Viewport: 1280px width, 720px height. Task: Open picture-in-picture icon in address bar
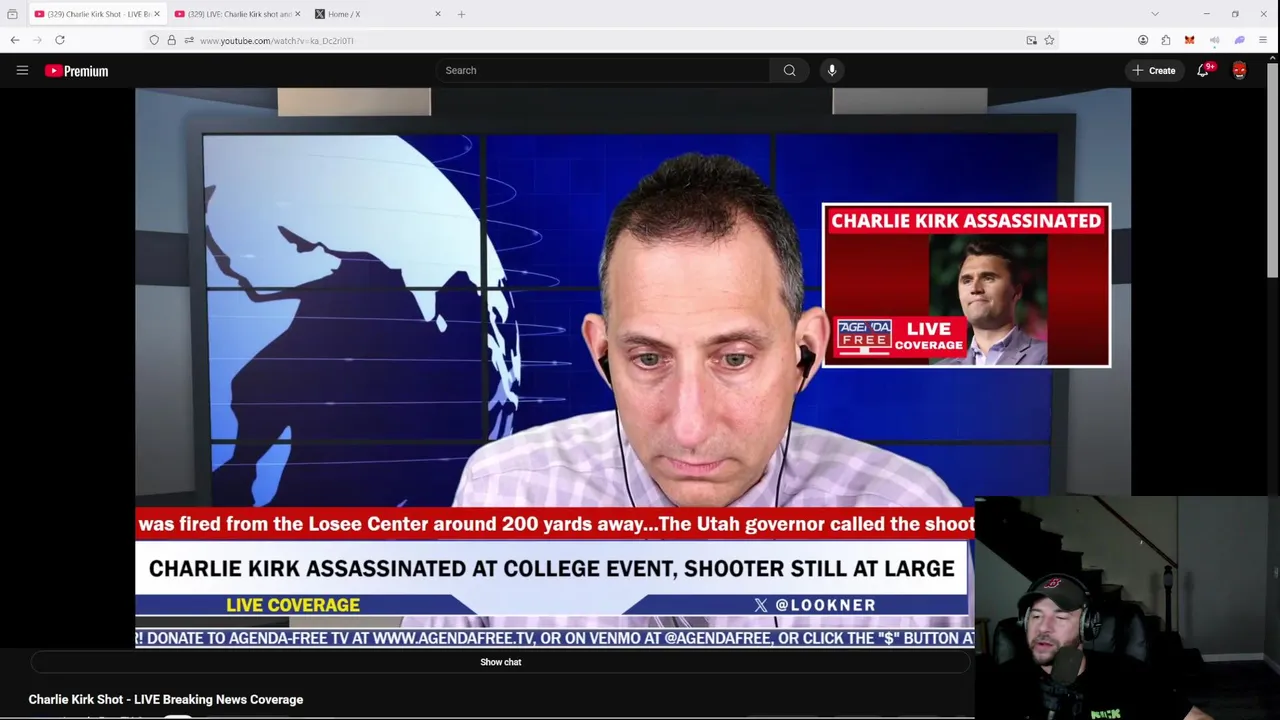[1031, 40]
